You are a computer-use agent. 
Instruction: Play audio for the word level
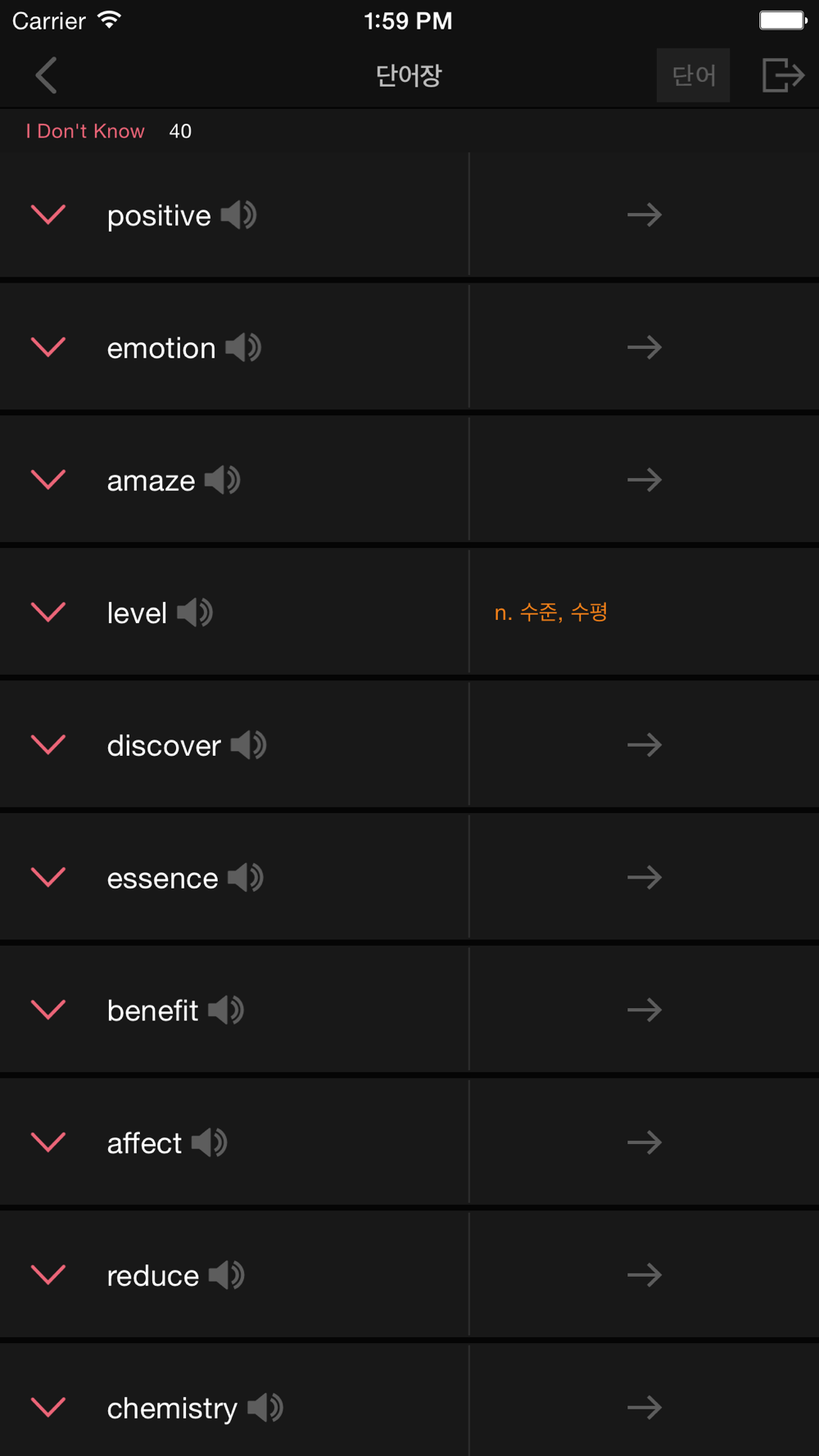[195, 613]
